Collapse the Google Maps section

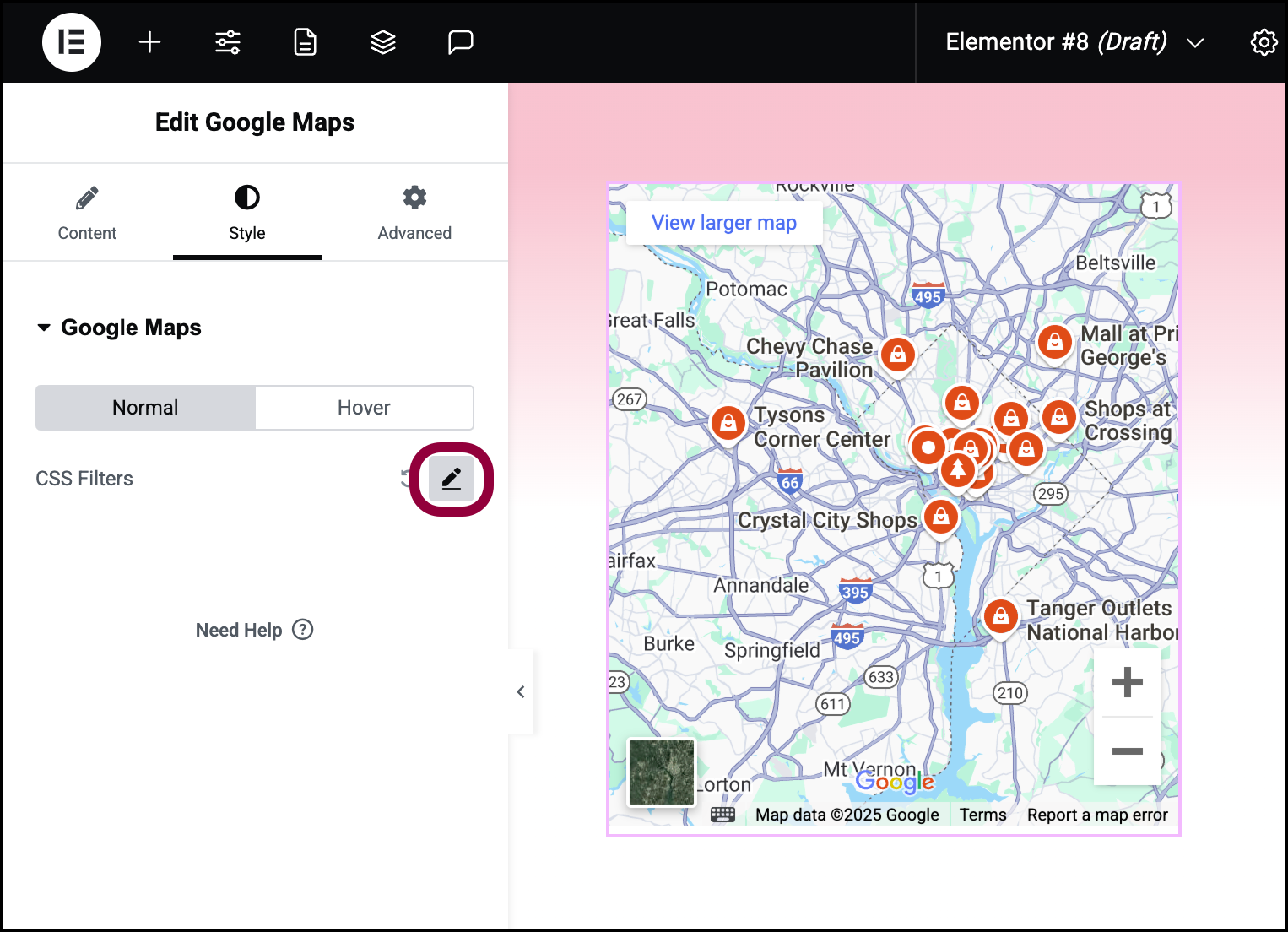coord(120,328)
